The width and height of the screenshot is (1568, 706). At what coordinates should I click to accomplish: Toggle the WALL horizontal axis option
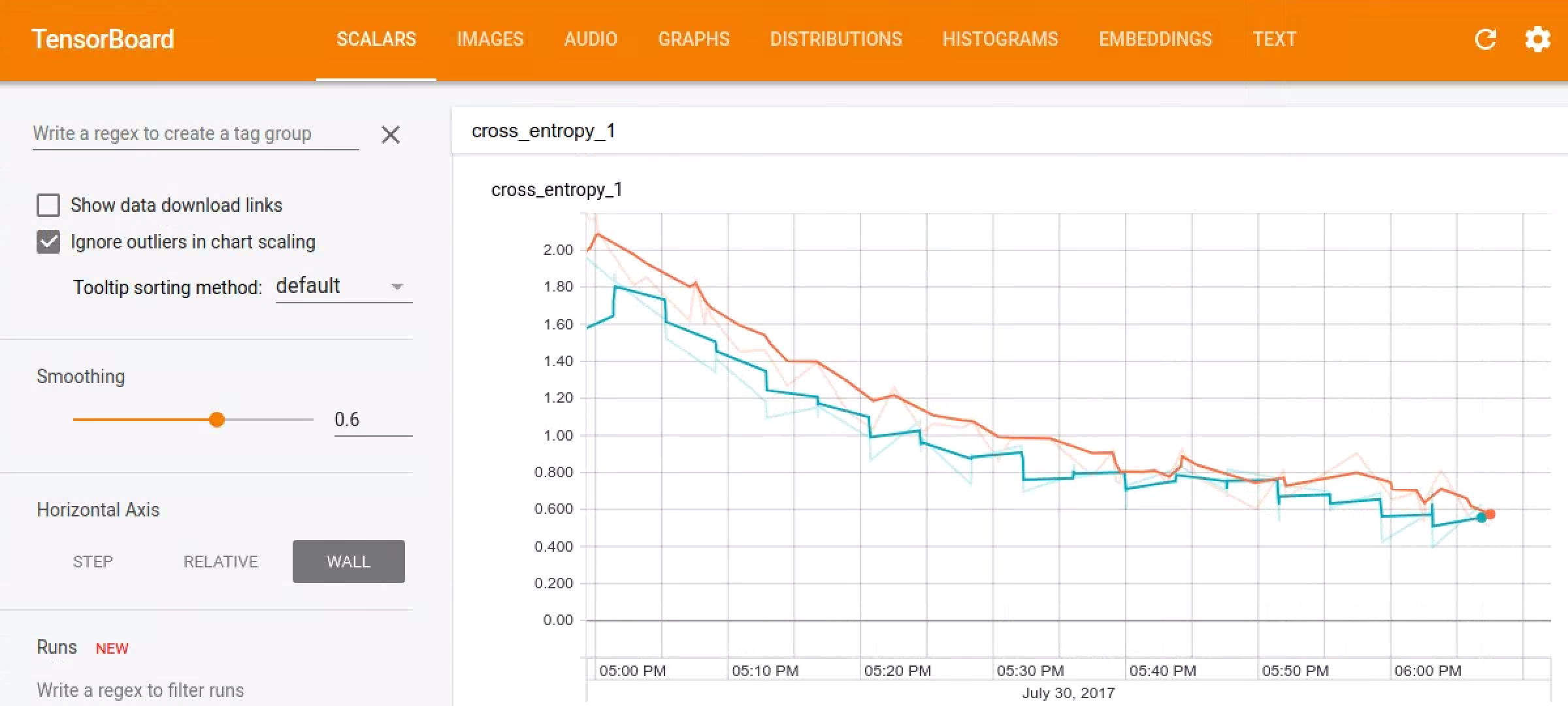348,561
